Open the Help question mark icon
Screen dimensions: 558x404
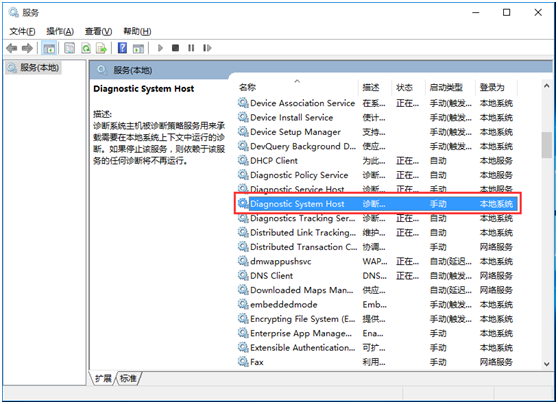pos(122,48)
